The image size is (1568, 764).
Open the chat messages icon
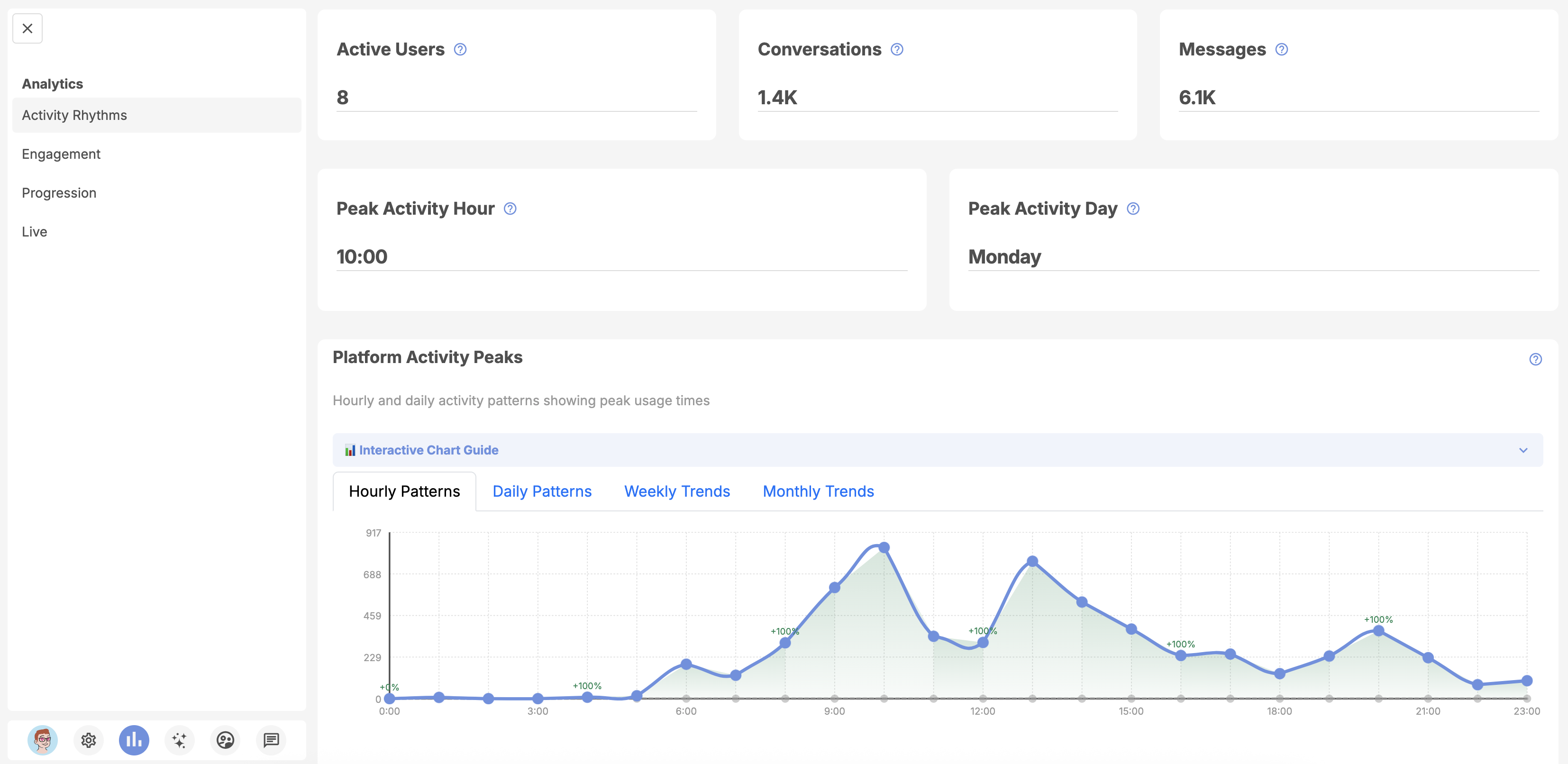(271, 740)
